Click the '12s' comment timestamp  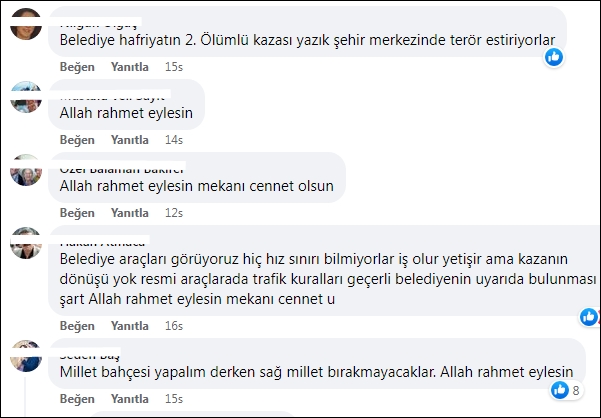[x=174, y=213]
